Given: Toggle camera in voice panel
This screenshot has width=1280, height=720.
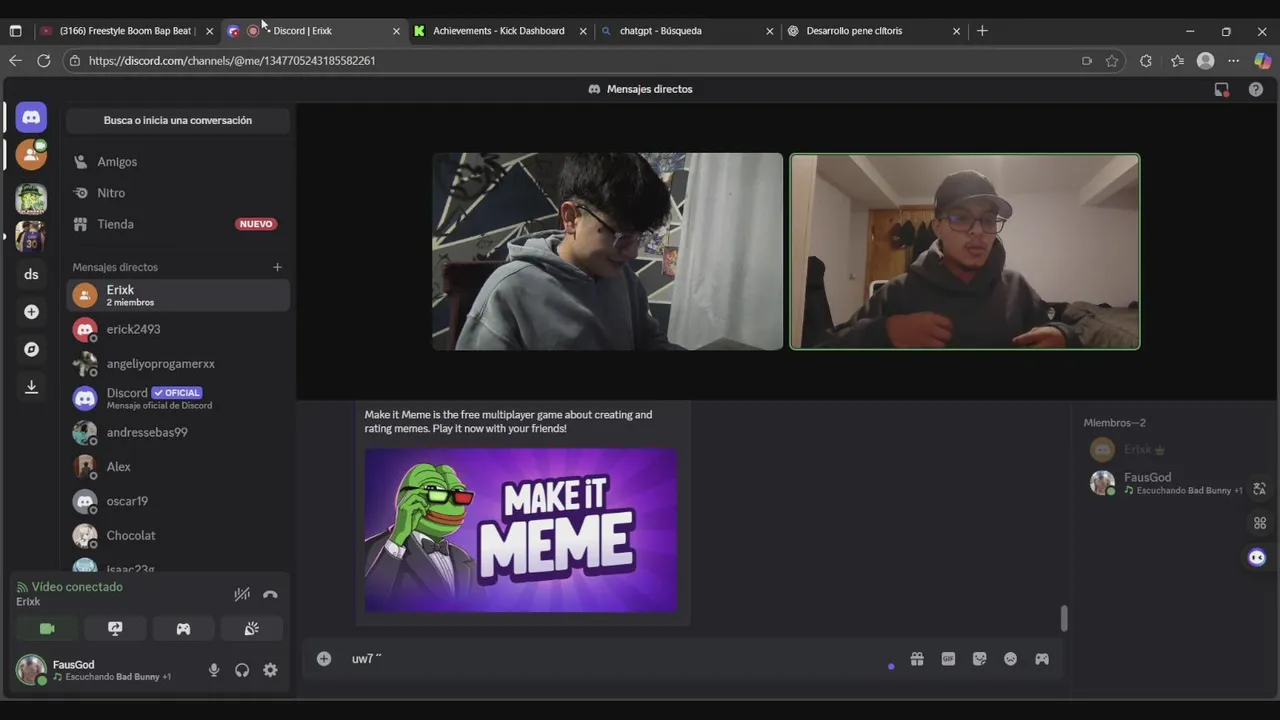Looking at the screenshot, I should pyautogui.click(x=47, y=628).
